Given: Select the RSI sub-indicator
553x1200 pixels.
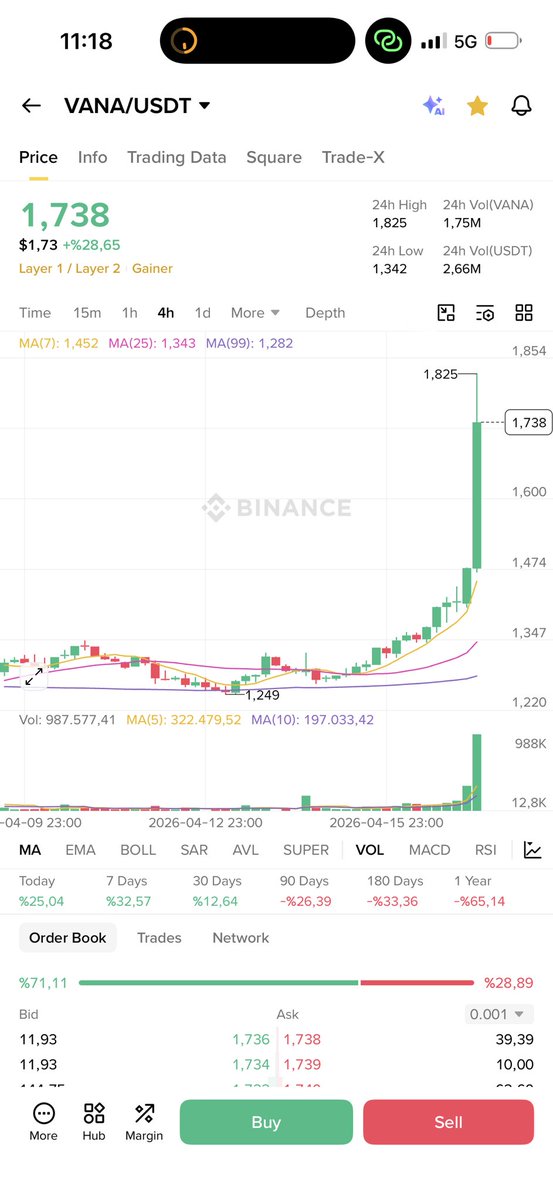Looking at the screenshot, I should pyautogui.click(x=486, y=850).
